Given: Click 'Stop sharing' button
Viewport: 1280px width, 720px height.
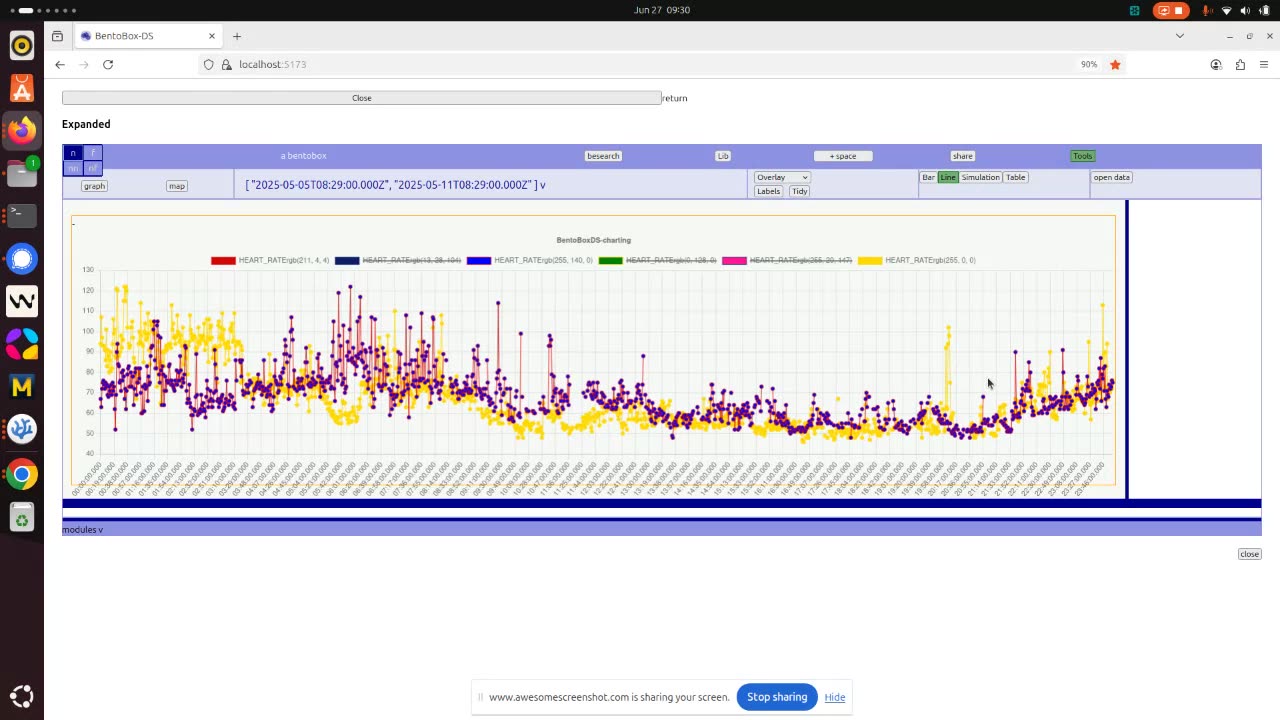Looking at the screenshot, I should tap(777, 697).
